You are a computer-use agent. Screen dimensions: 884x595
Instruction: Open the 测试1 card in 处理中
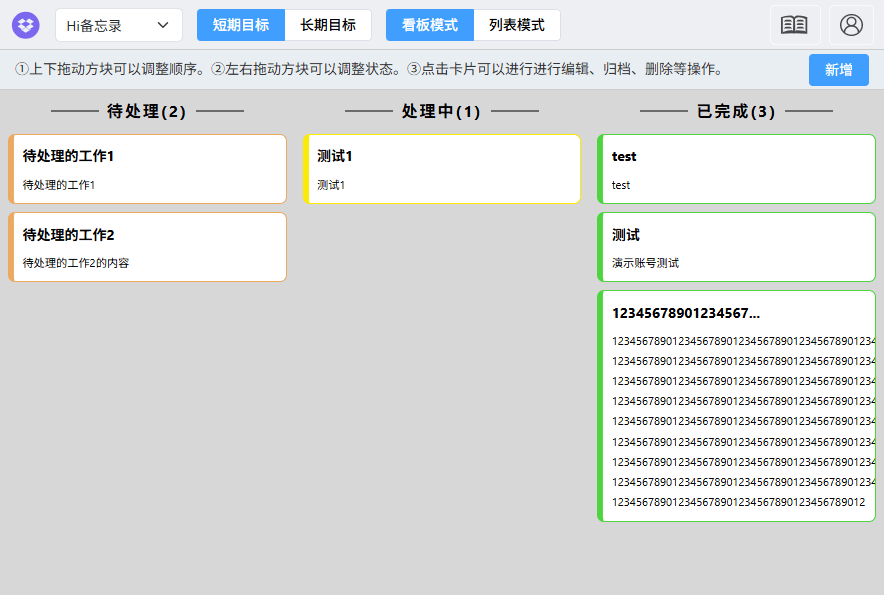[x=443, y=169]
